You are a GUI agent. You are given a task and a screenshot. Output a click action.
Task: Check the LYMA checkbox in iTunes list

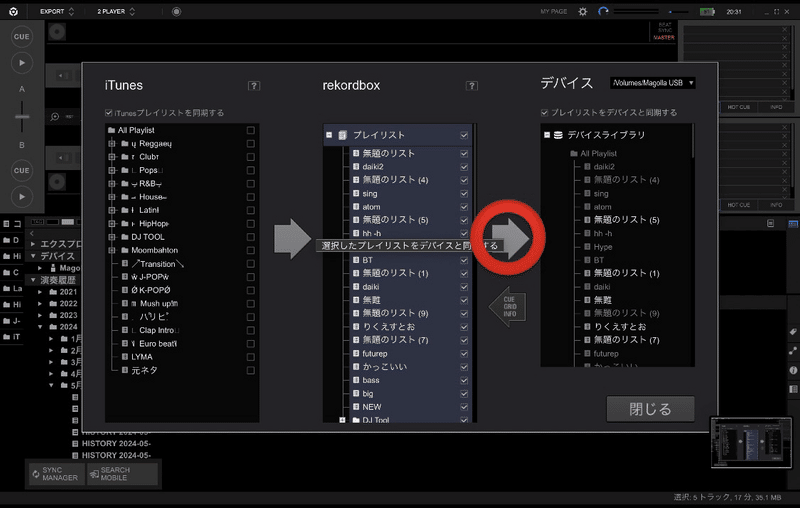(x=251, y=357)
